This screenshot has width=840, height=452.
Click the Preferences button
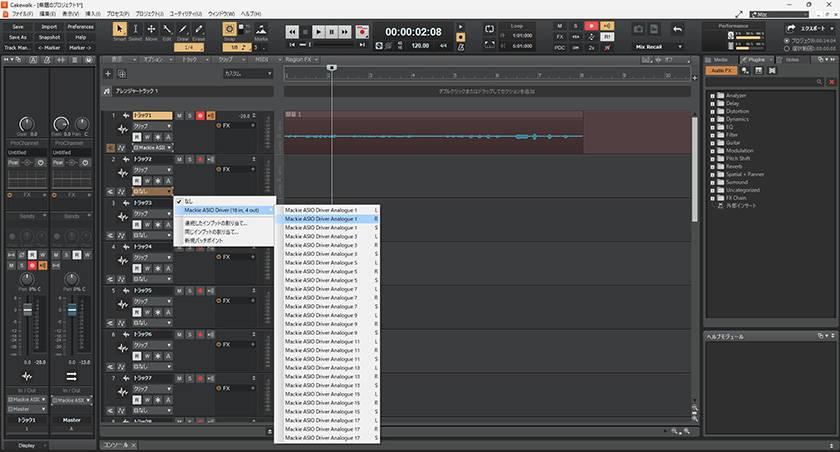point(81,26)
